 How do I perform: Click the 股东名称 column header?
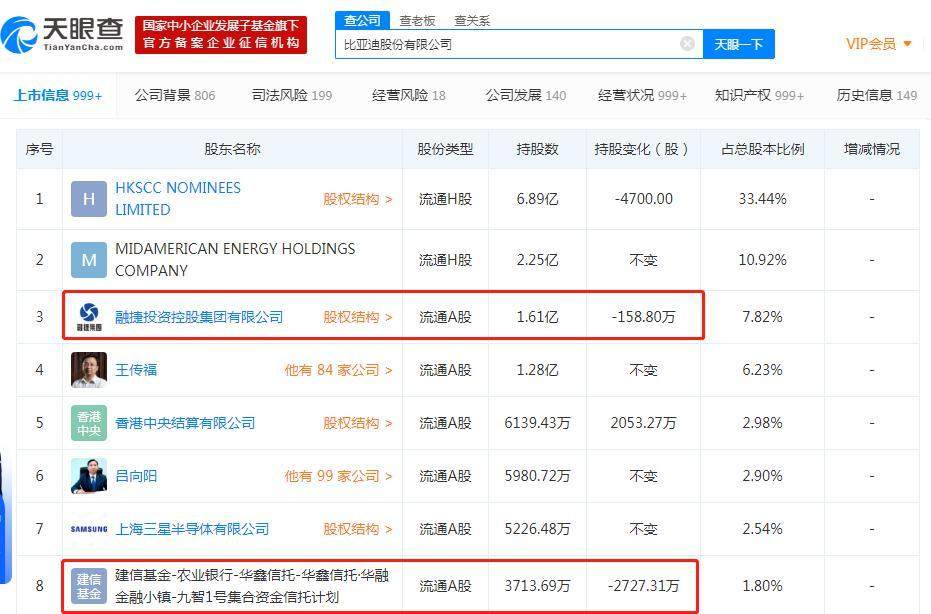(x=232, y=149)
